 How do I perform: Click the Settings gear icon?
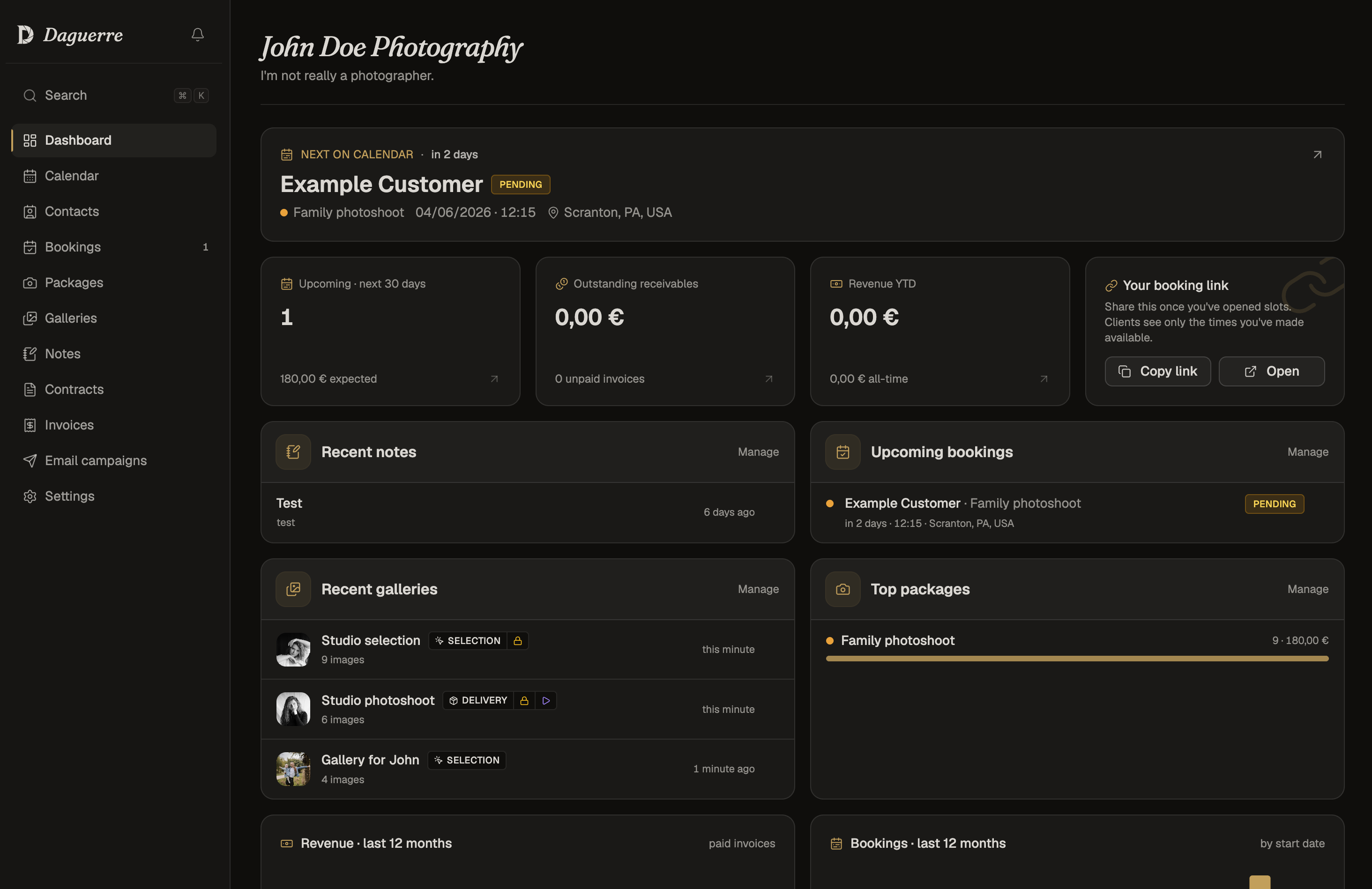[30, 496]
